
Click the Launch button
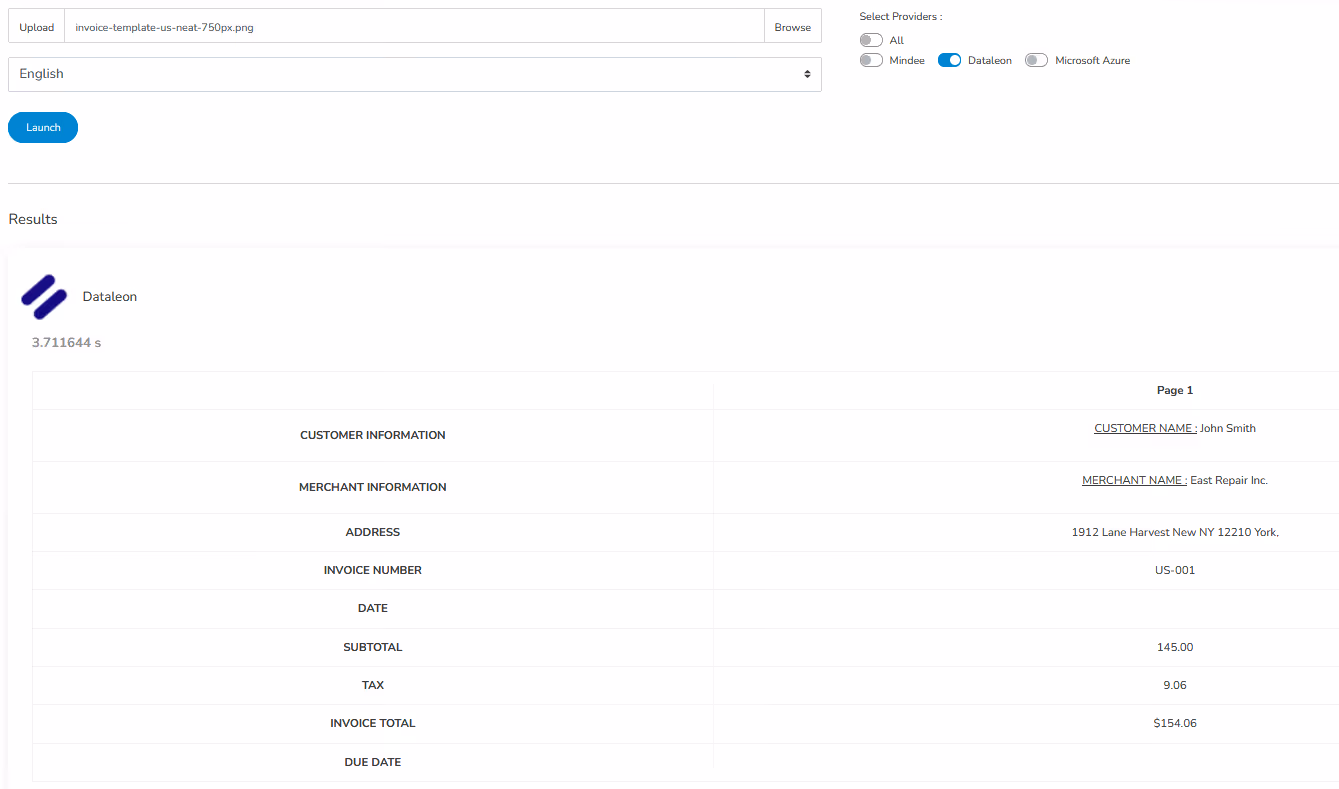43,127
